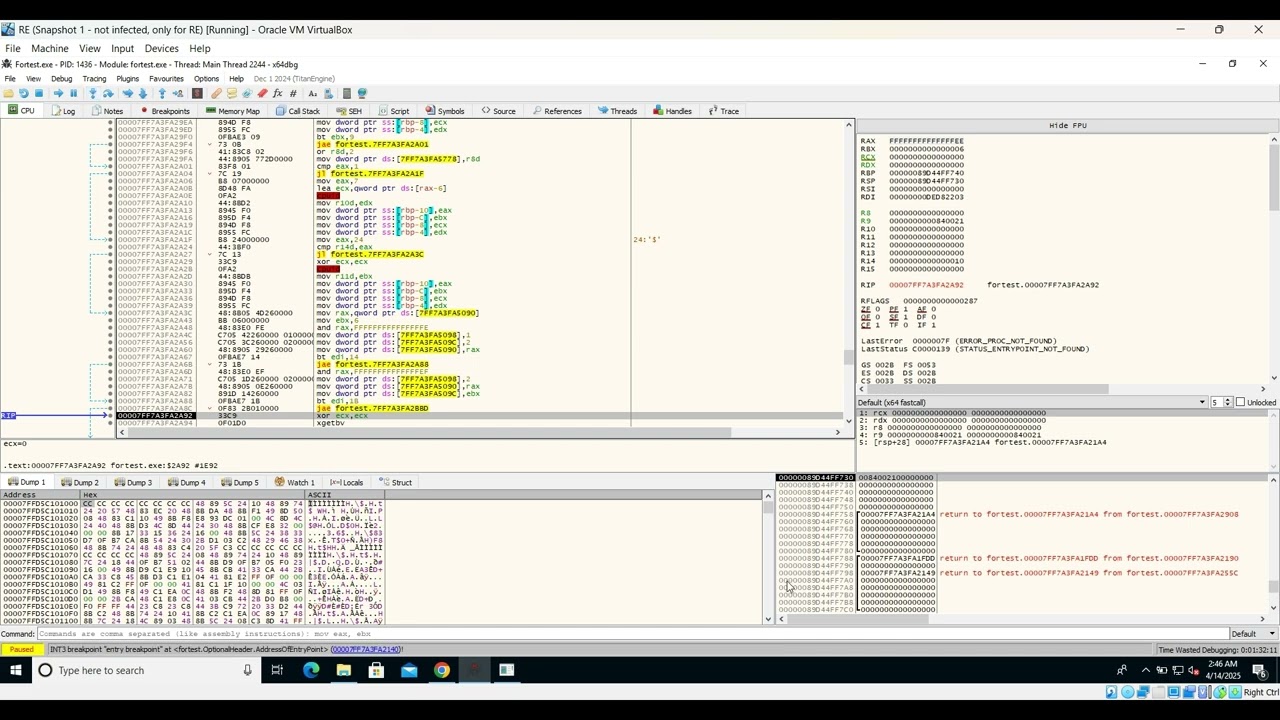Switch to the Breakpoints tab

(x=165, y=111)
